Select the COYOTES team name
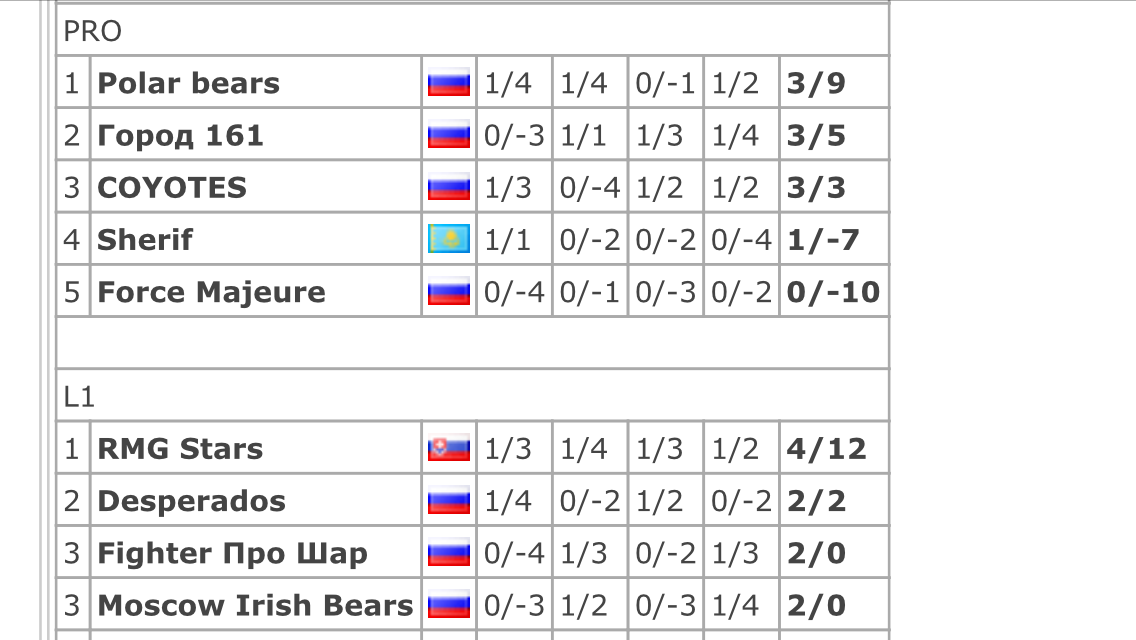Image resolution: width=1136 pixels, height=640 pixels. coord(172,188)
